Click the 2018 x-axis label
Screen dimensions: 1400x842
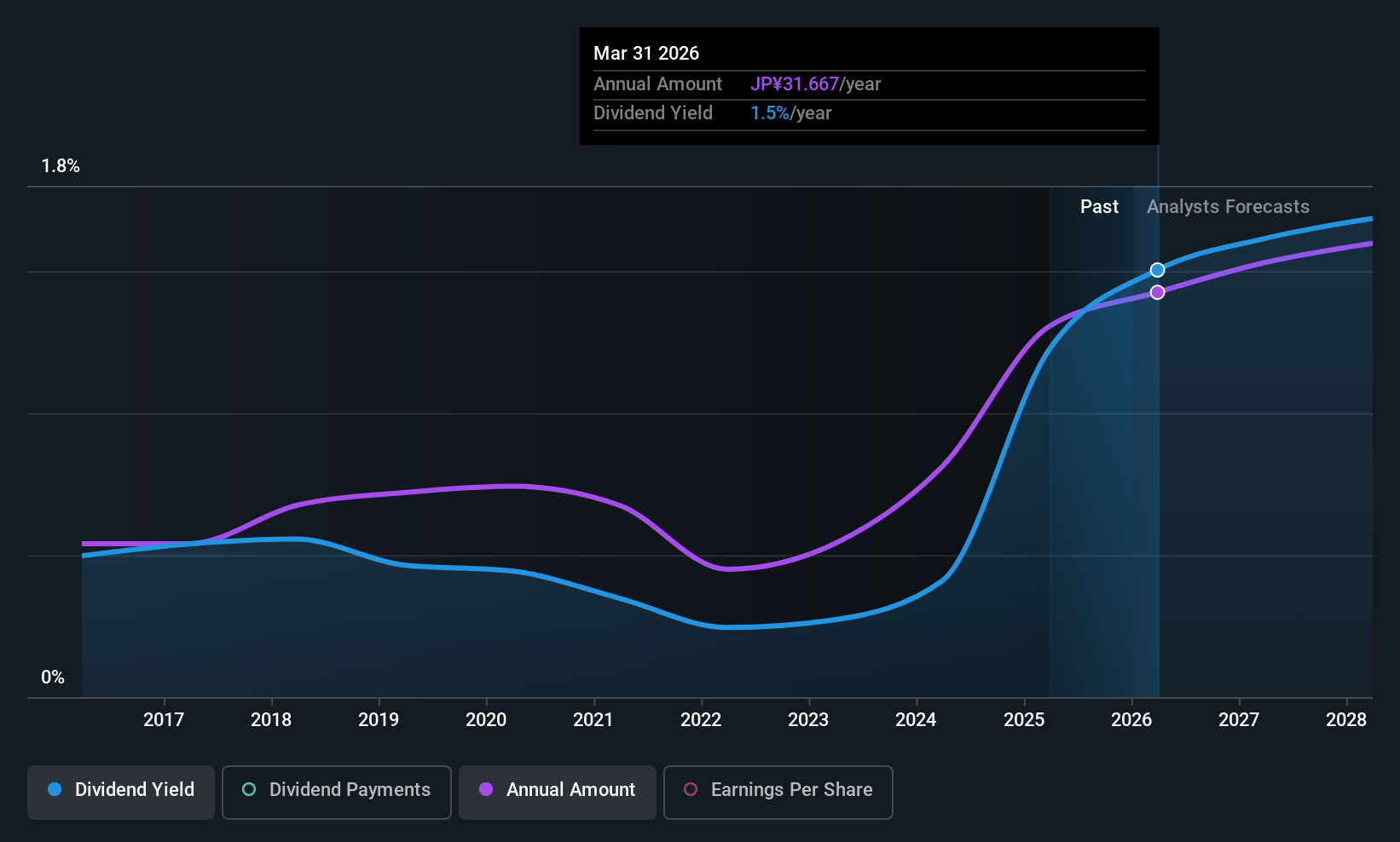pyautogui.click(x=271, y=720)
